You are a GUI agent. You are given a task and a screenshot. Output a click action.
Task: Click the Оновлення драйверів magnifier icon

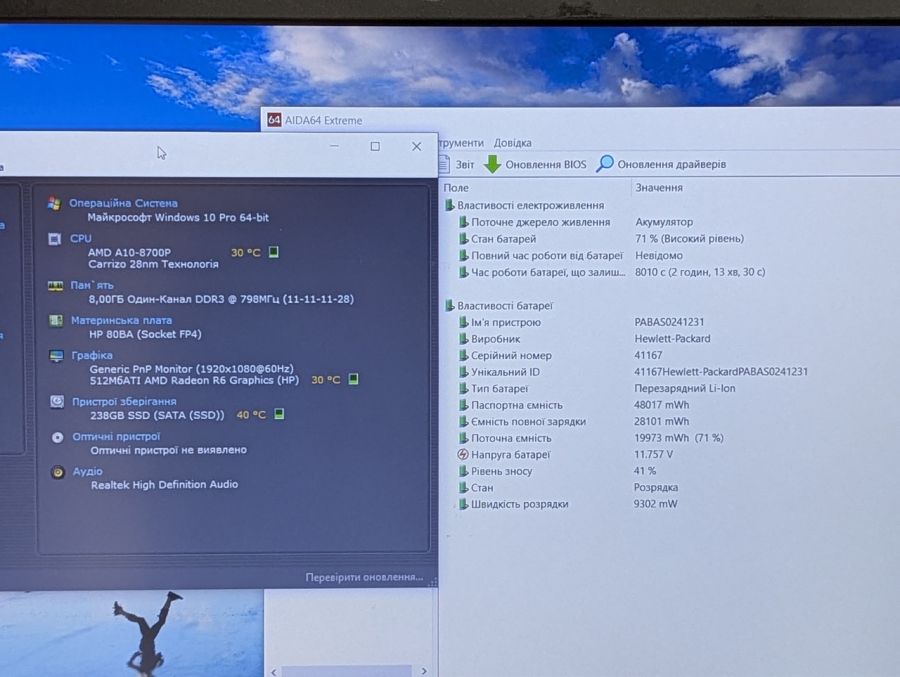point(604,164)
